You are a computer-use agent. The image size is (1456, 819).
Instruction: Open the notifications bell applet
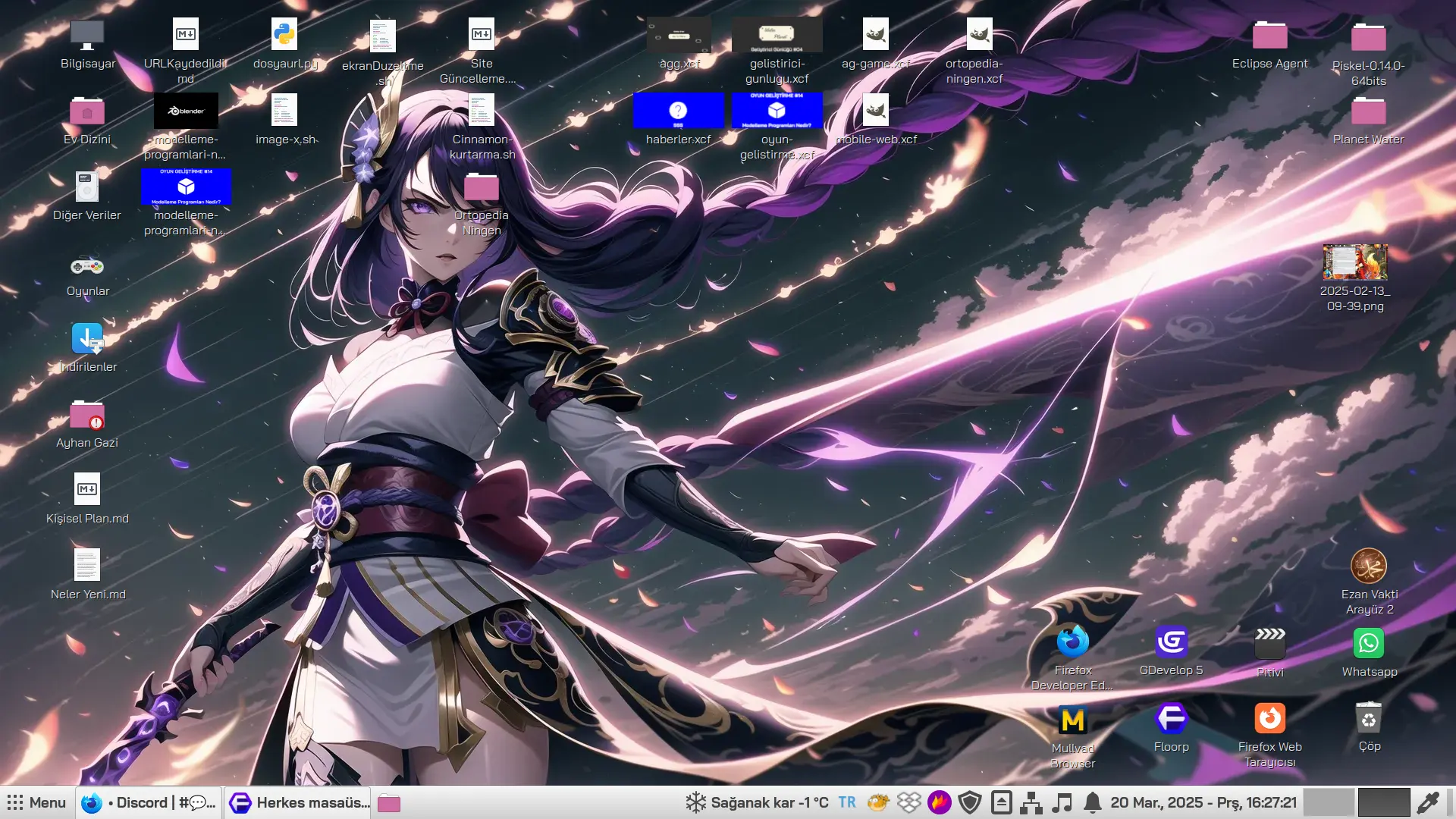1092,802
